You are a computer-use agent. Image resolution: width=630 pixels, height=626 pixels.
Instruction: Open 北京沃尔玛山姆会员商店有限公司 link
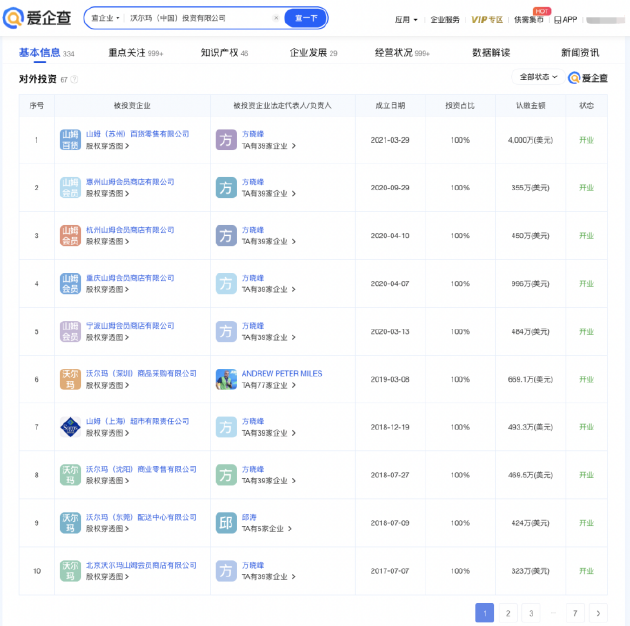click(x=141, y=565)
